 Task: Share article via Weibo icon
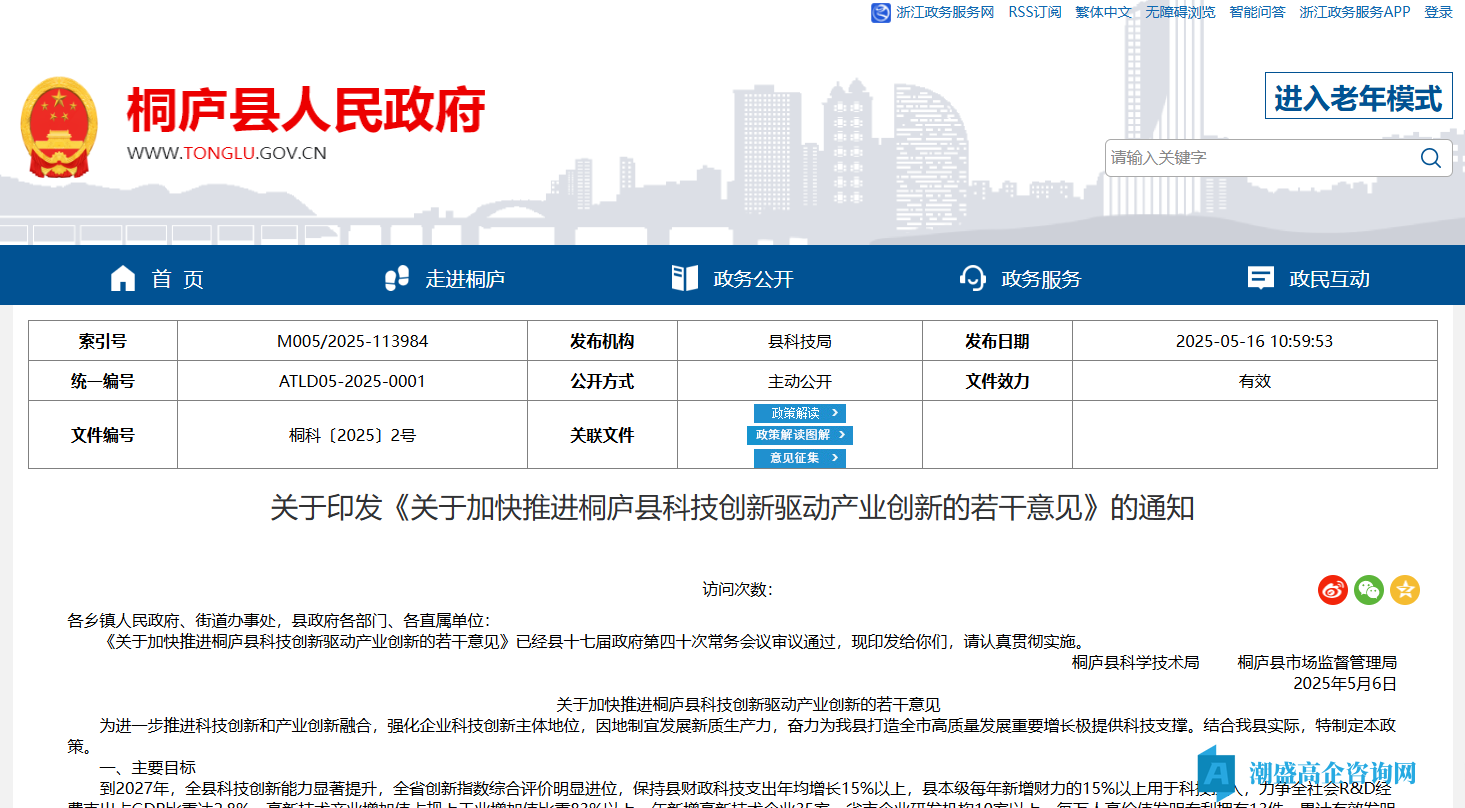pos(1332,590)
